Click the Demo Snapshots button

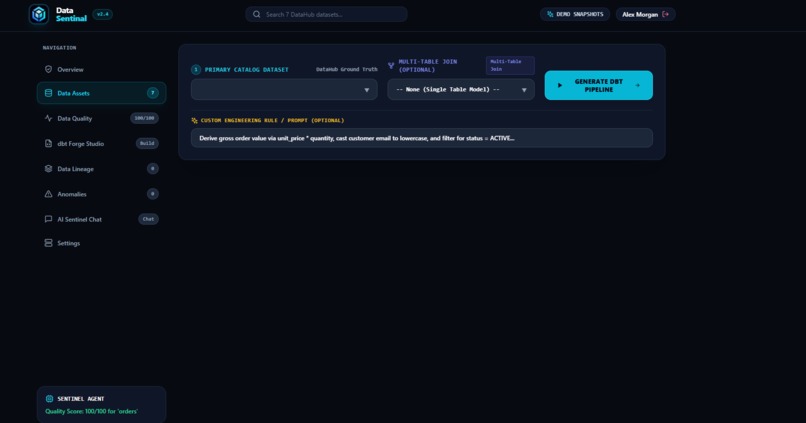[x=575, y=14]
